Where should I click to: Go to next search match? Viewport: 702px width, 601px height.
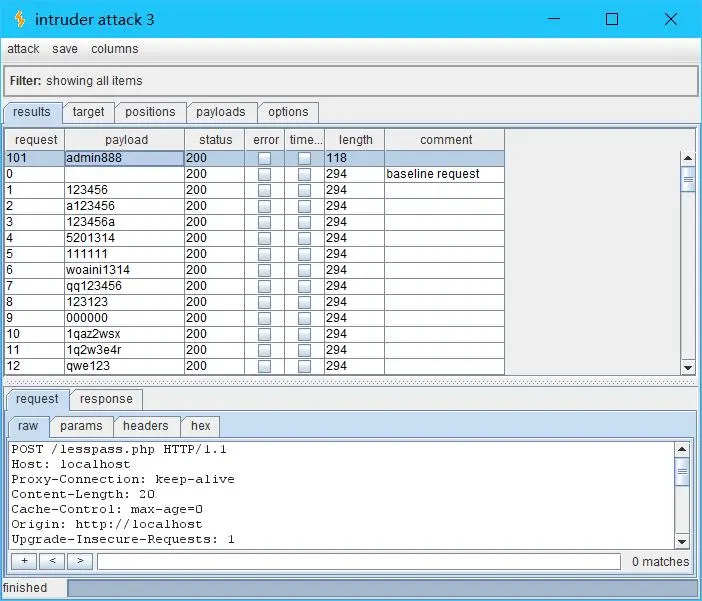[x=80, y=561]
